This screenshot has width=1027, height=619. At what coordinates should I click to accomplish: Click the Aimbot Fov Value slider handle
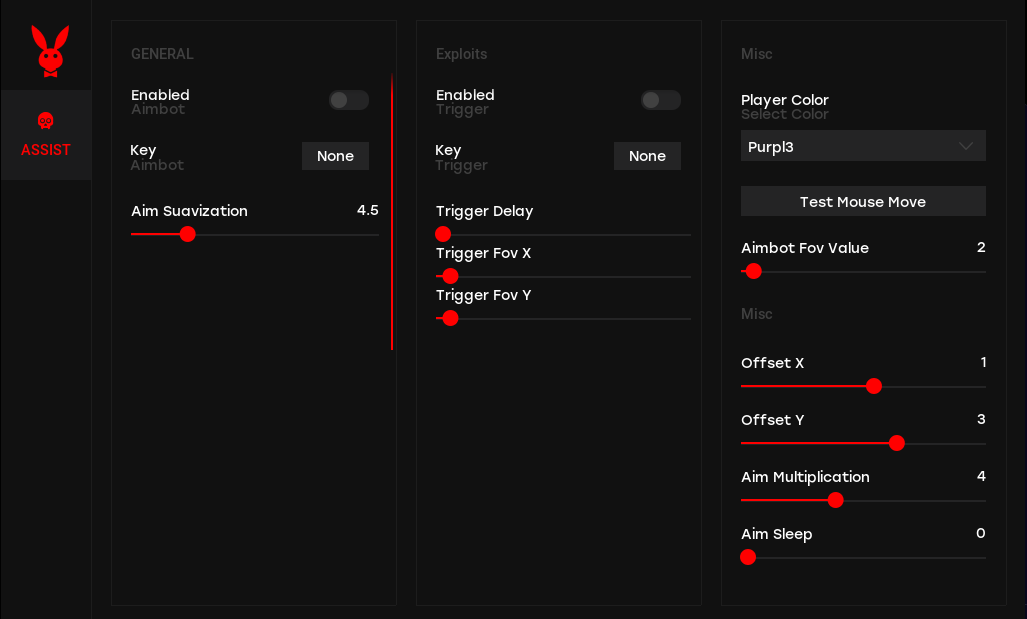pos(753,271)
